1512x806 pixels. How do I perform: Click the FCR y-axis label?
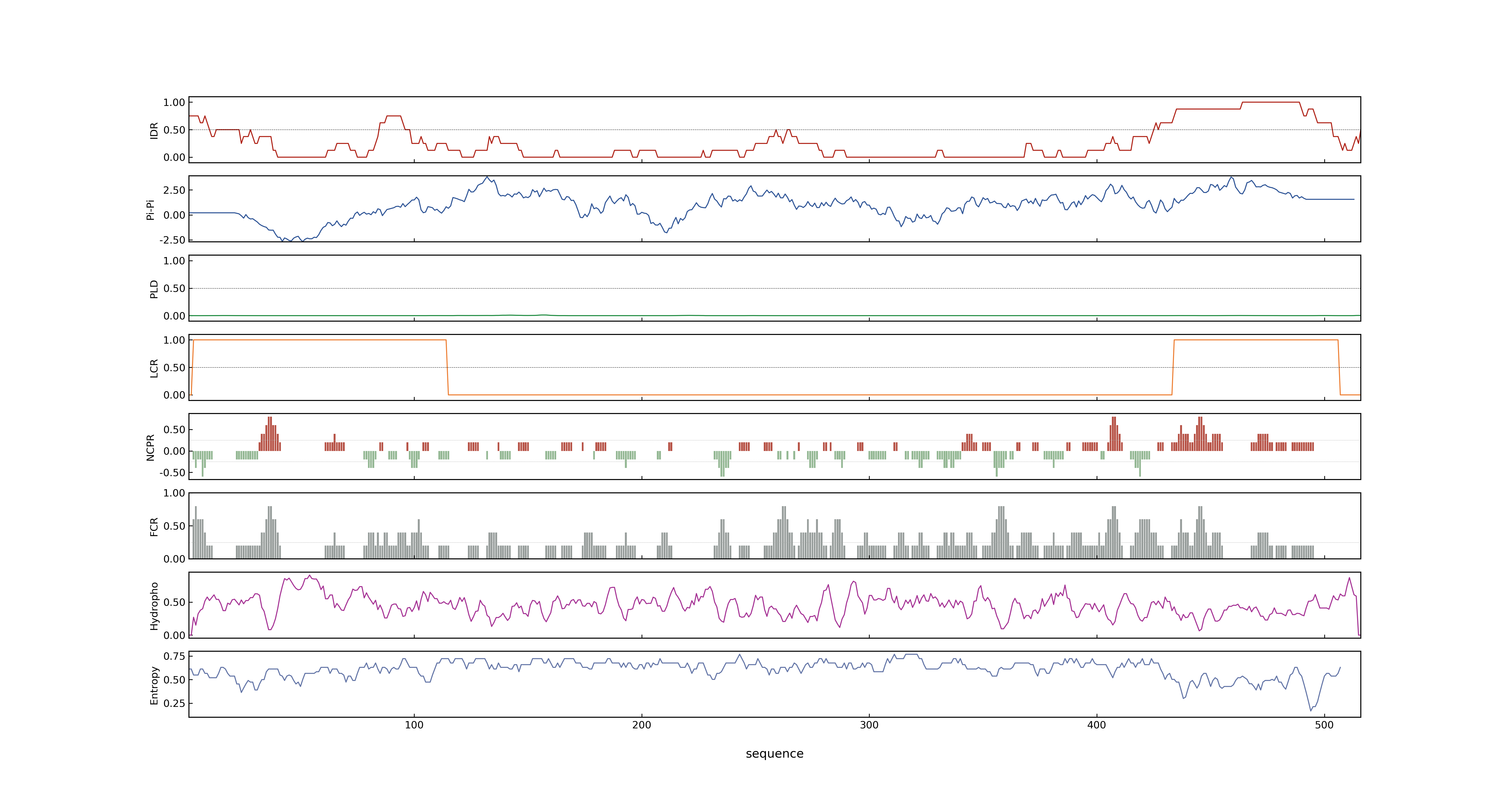[154, 527]
